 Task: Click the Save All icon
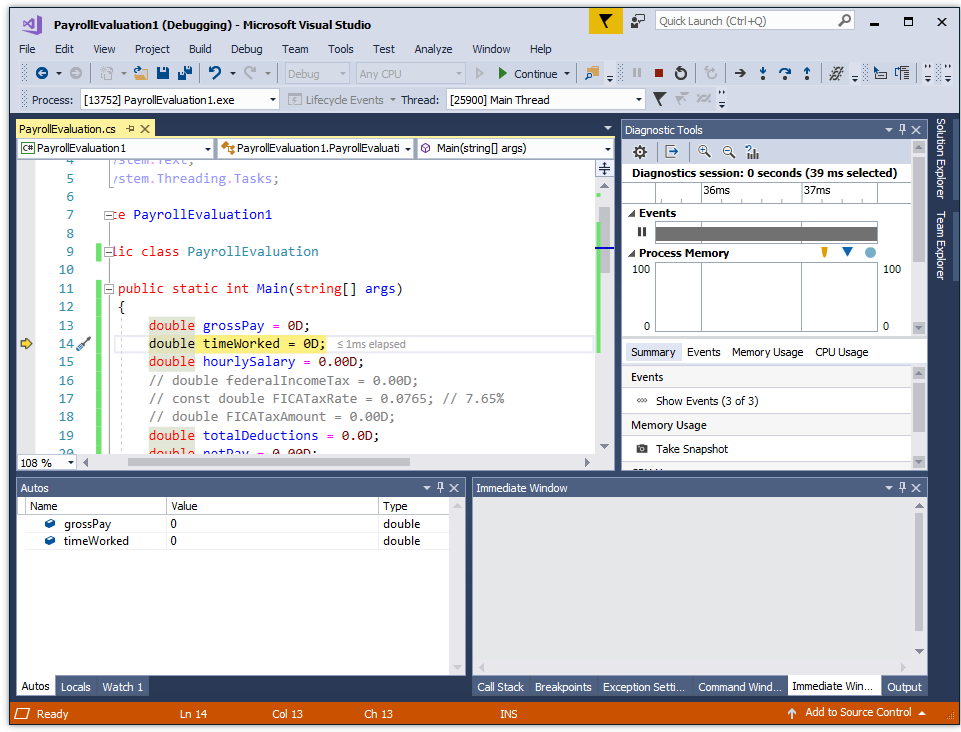coord(185,74)
